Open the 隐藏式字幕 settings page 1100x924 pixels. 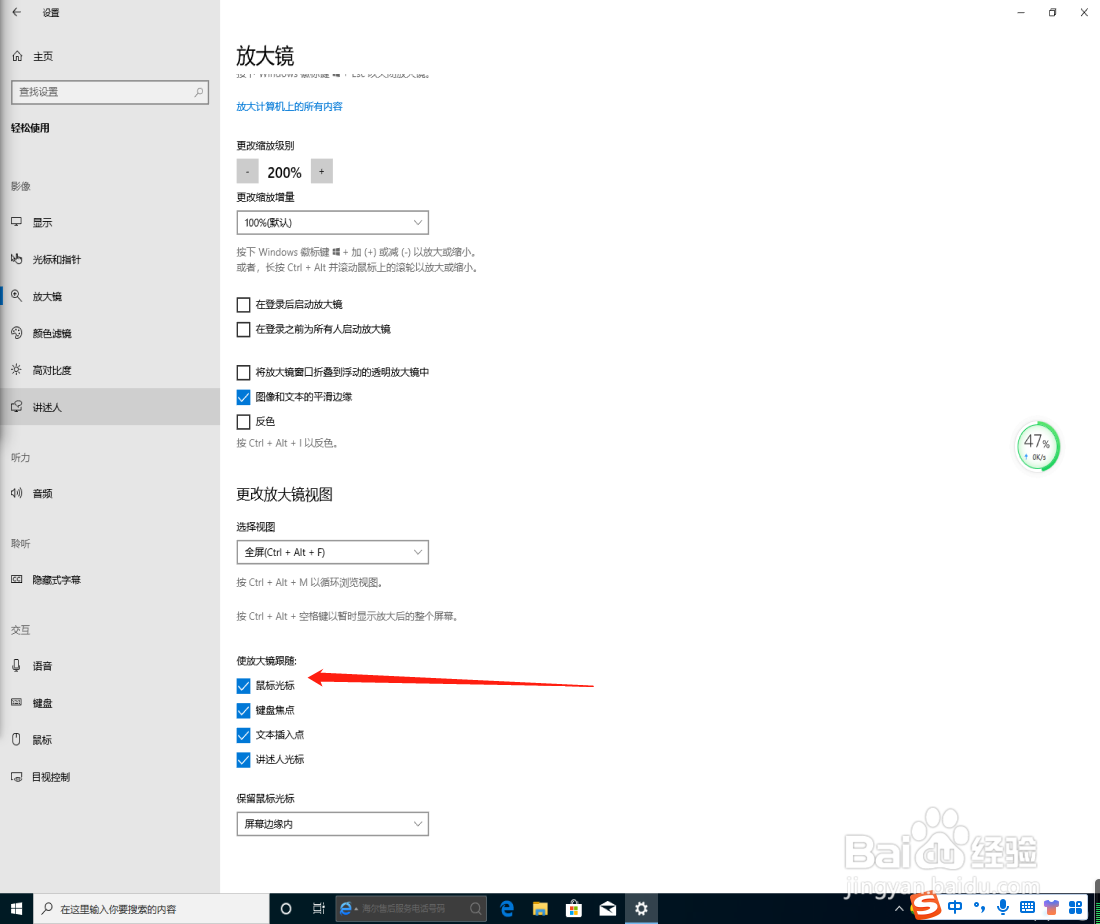[110, 580]
